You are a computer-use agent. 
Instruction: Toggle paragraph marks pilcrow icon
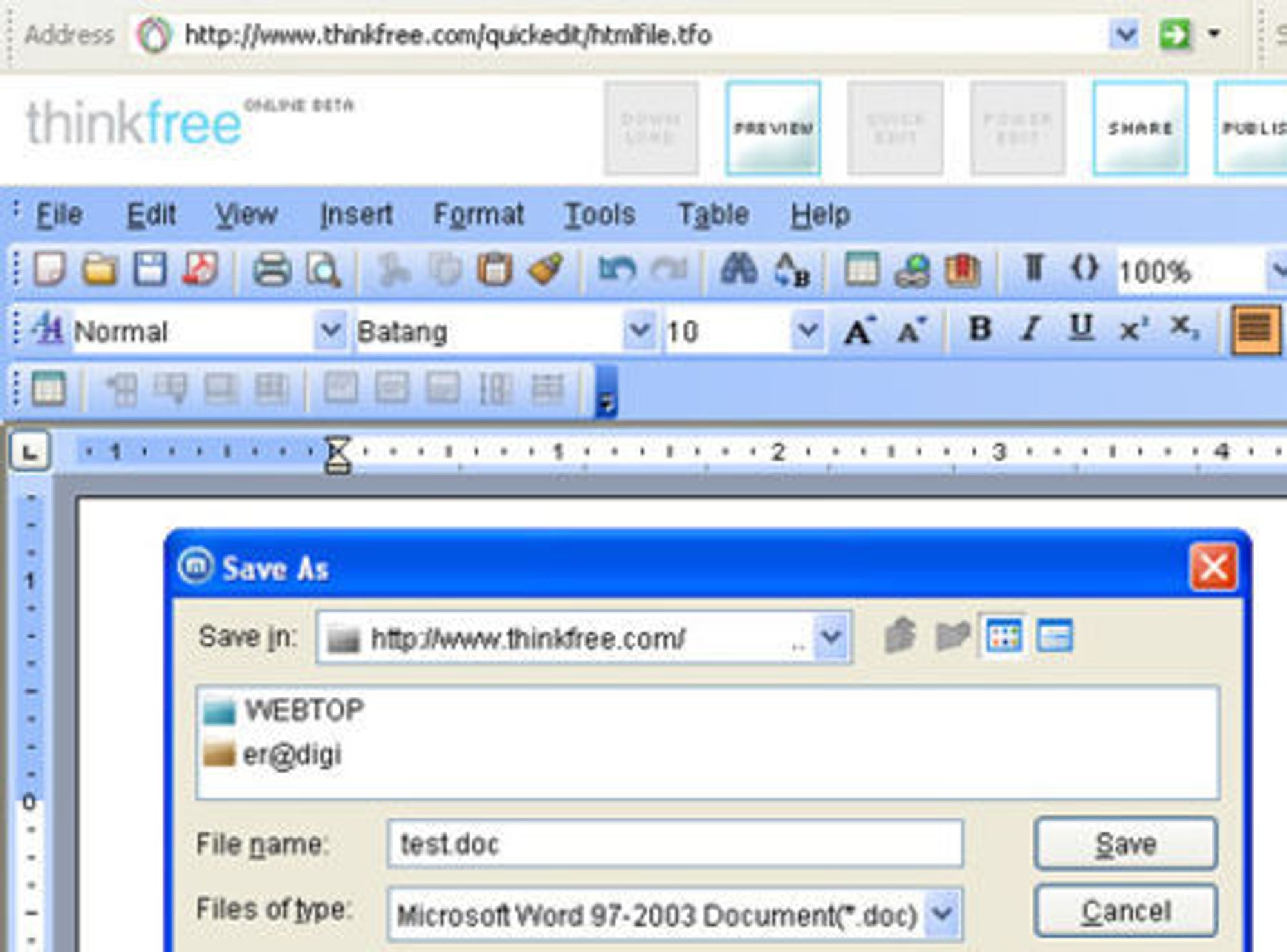[1033, 268]
